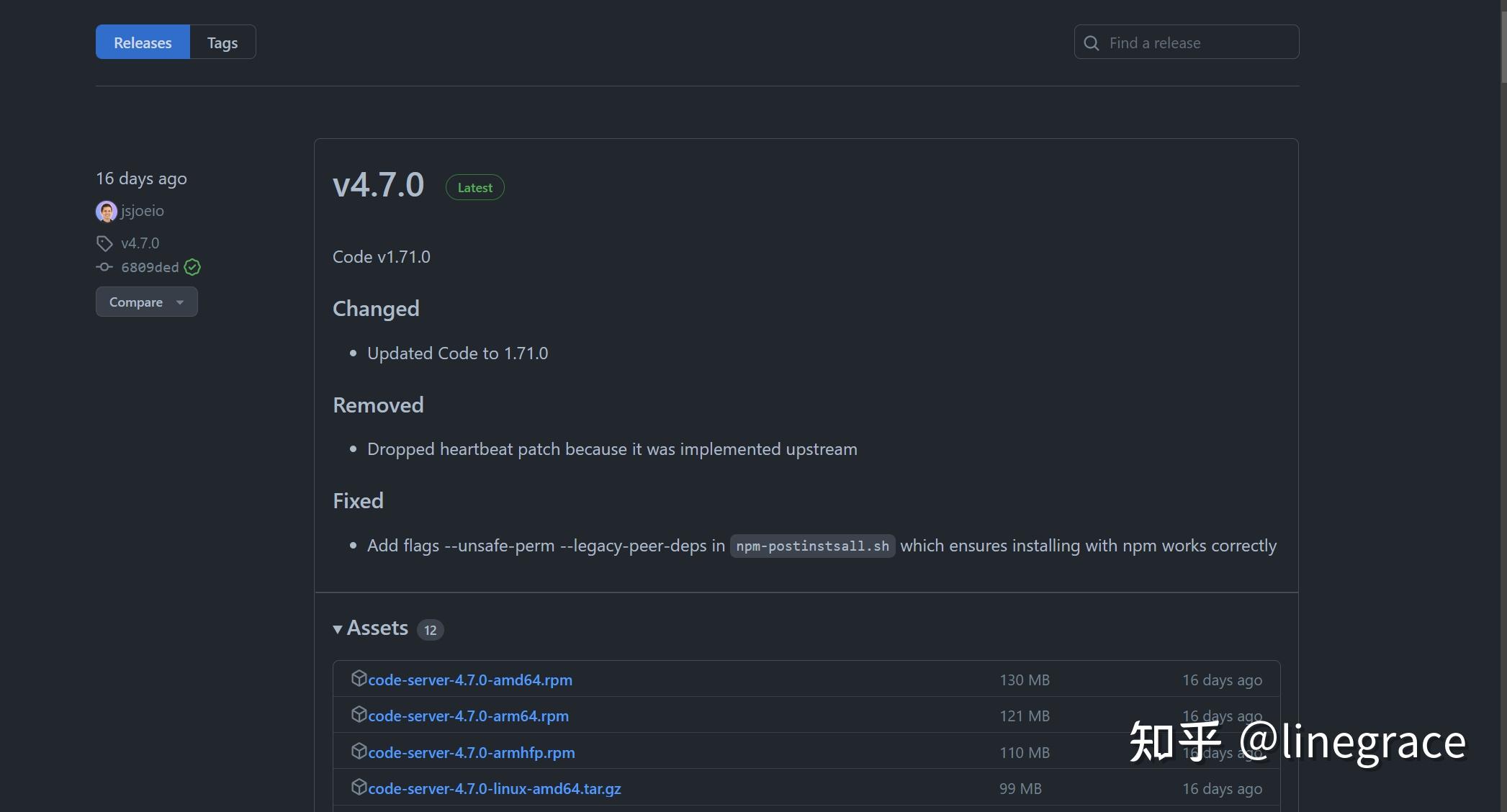
Task: Click the magnifying glass in the search box
Action: [x=1092, y=42]
